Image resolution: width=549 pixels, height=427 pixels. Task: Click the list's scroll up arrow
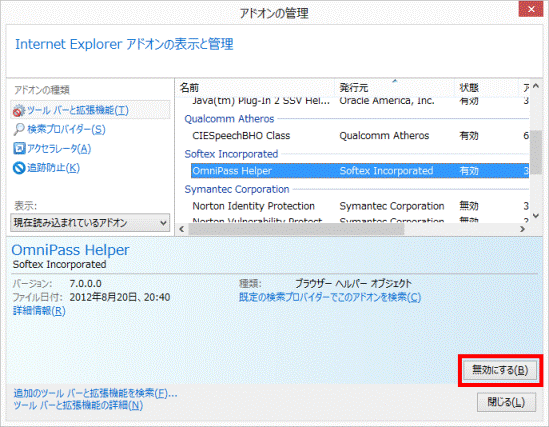(536, 86)
